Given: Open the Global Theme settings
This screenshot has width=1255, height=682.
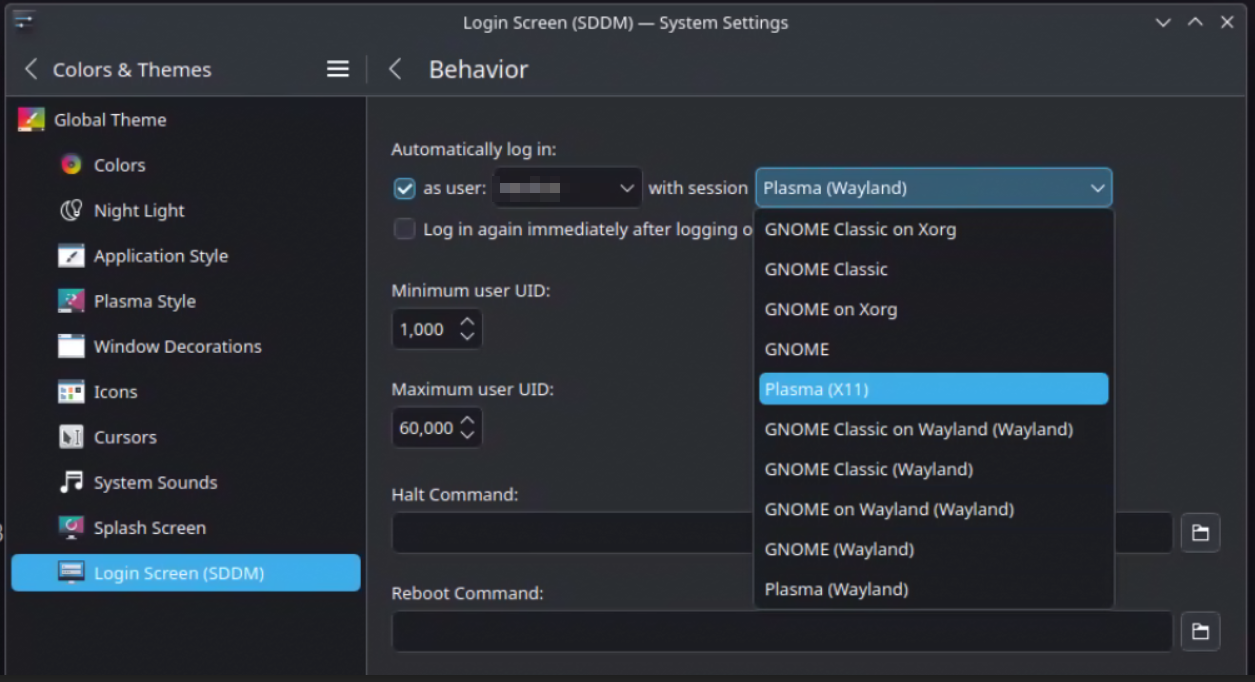Looking at the screenshot, I should pos(28,119).
